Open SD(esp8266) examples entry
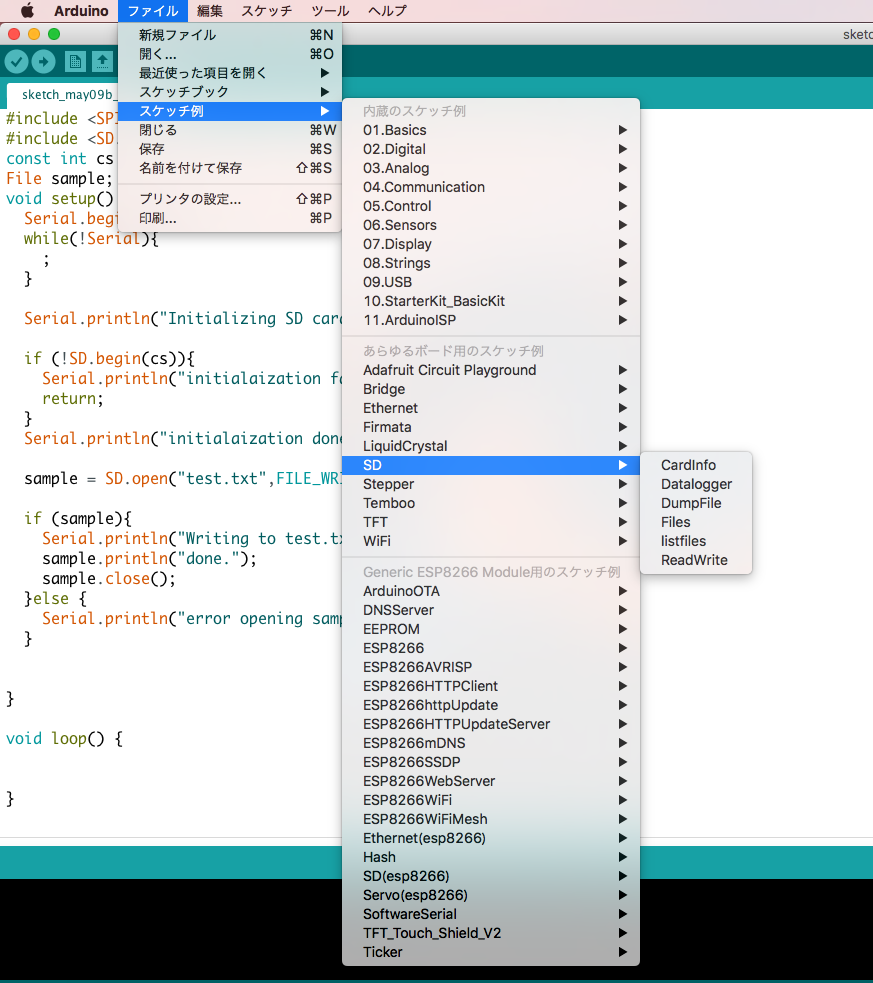873x983 pixels. (491, 876)
